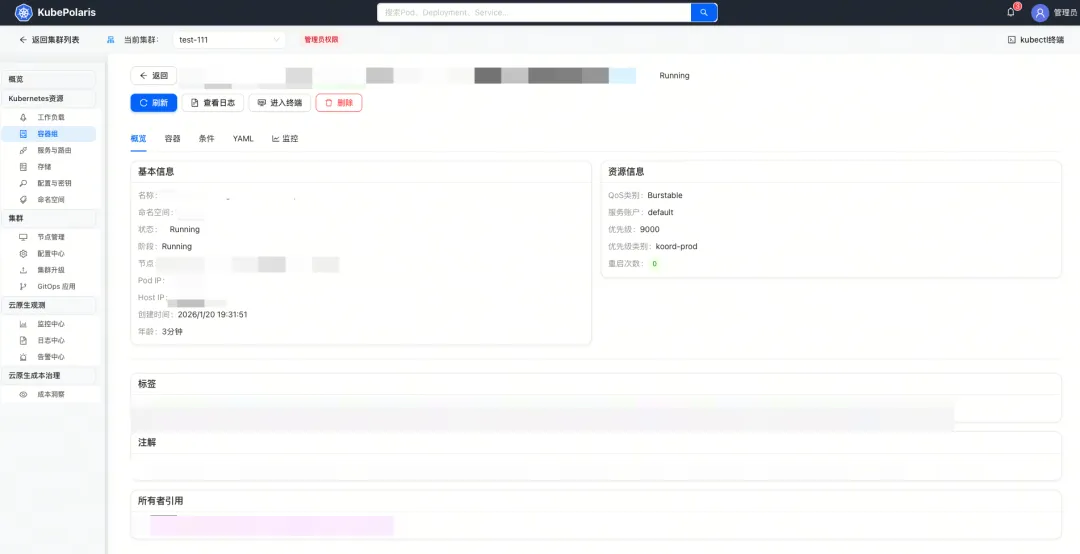Image resolution: width=1080 pixels, height=554 pixels.
Task: Switch to the 条件 tab
Action: click(x=207, y=138)
